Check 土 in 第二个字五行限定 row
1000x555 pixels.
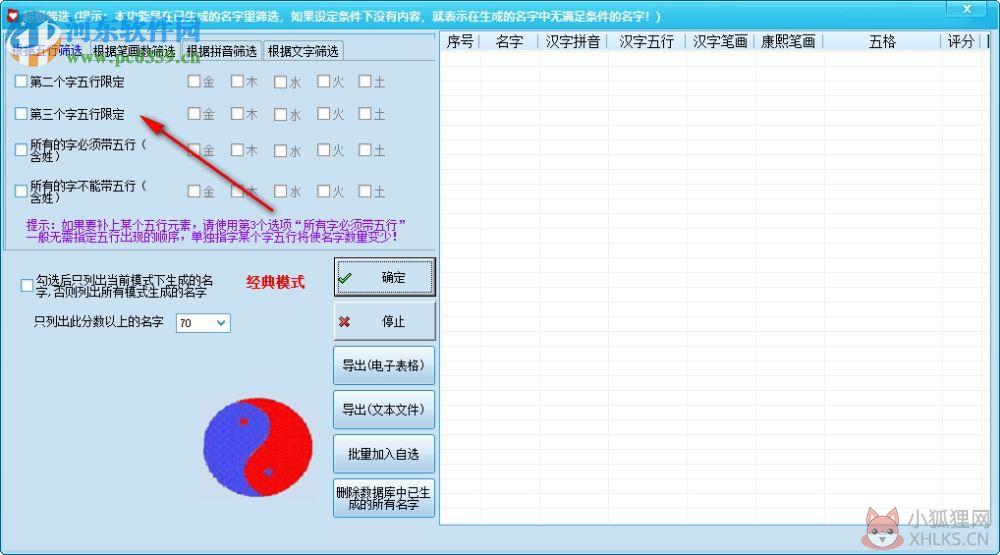click(365, 81)
